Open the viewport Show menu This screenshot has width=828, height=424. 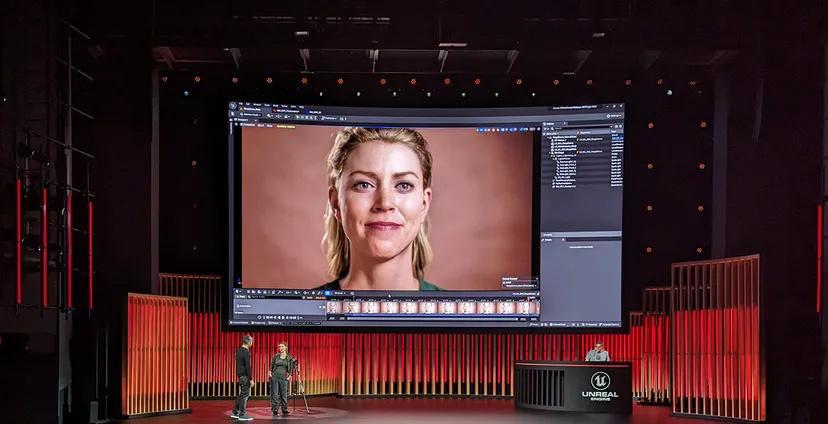(269, 126)
